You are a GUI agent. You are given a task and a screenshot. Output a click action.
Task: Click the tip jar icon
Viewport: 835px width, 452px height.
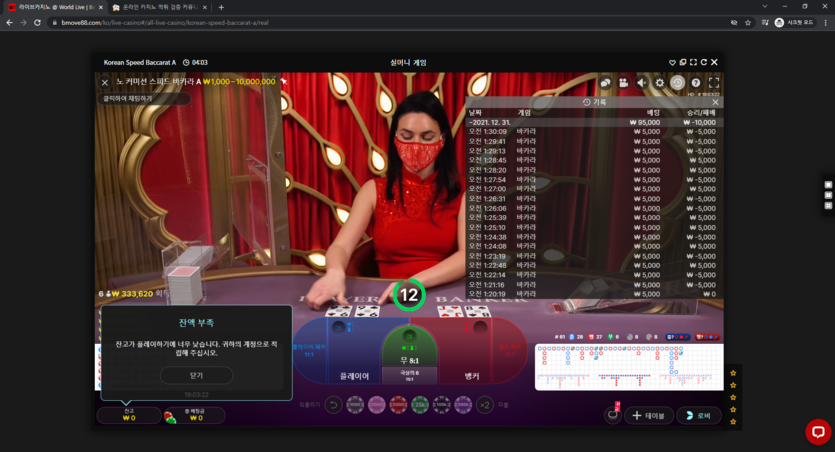pos(613,414)
